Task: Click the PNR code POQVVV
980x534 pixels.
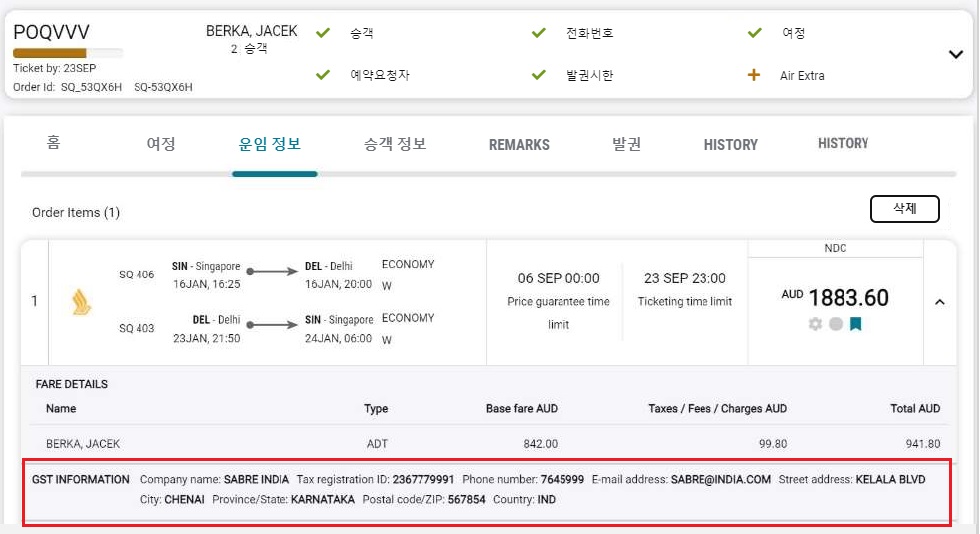Action: [51, 32]
